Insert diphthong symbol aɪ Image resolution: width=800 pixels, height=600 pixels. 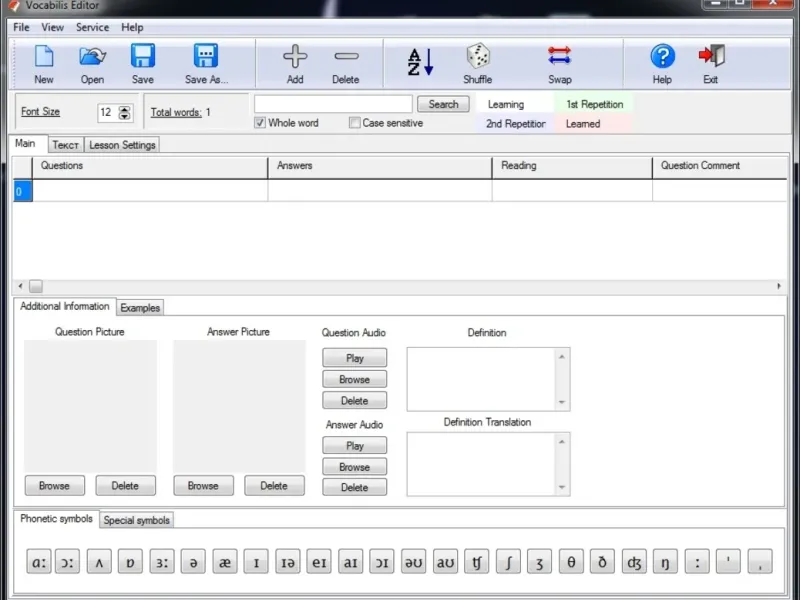351,562
